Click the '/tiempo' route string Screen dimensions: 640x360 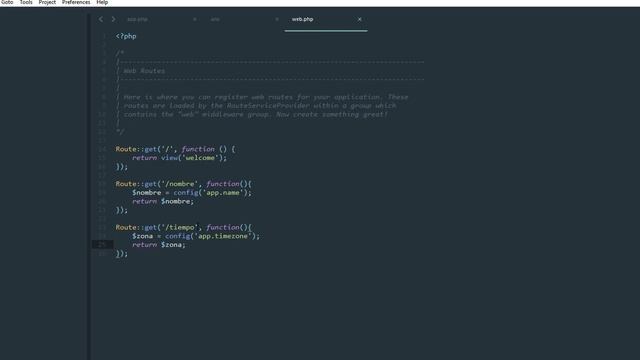(180, 227)
